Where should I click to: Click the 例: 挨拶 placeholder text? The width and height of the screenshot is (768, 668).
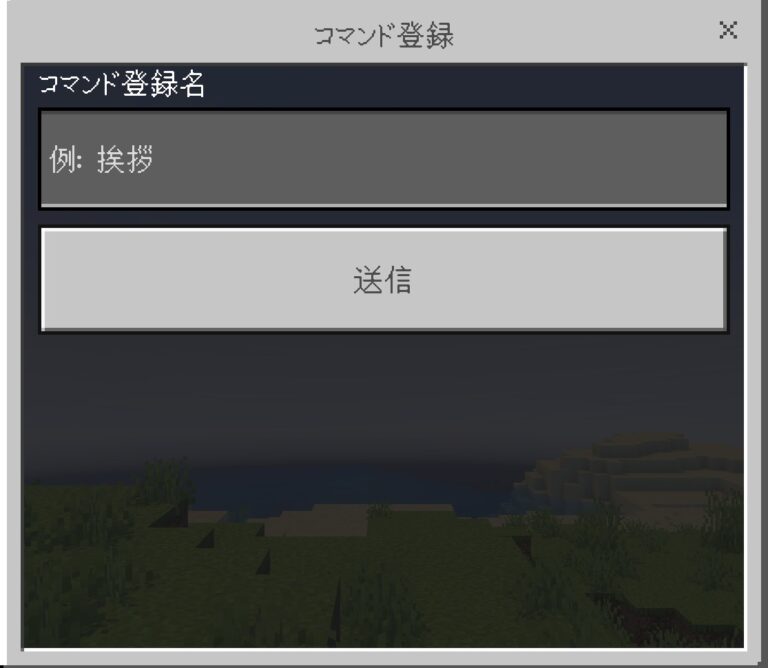tap(101, 159)
